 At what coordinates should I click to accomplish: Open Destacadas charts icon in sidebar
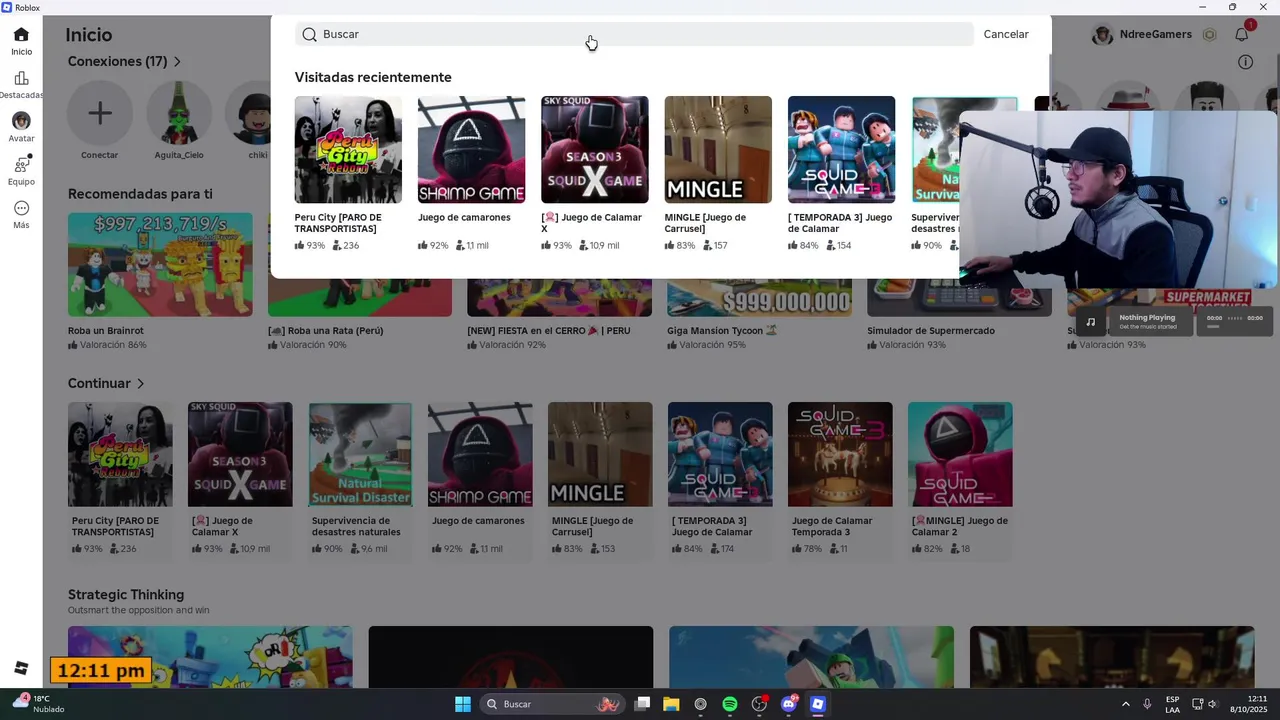point(21,84)
